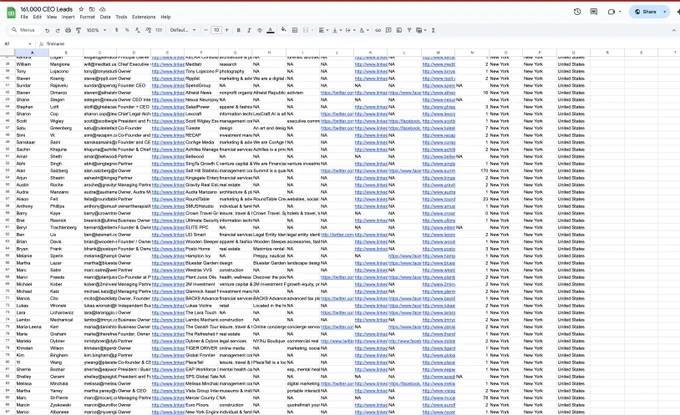Increase font size with plus button
Screen dimensions: 680x415
226,30
